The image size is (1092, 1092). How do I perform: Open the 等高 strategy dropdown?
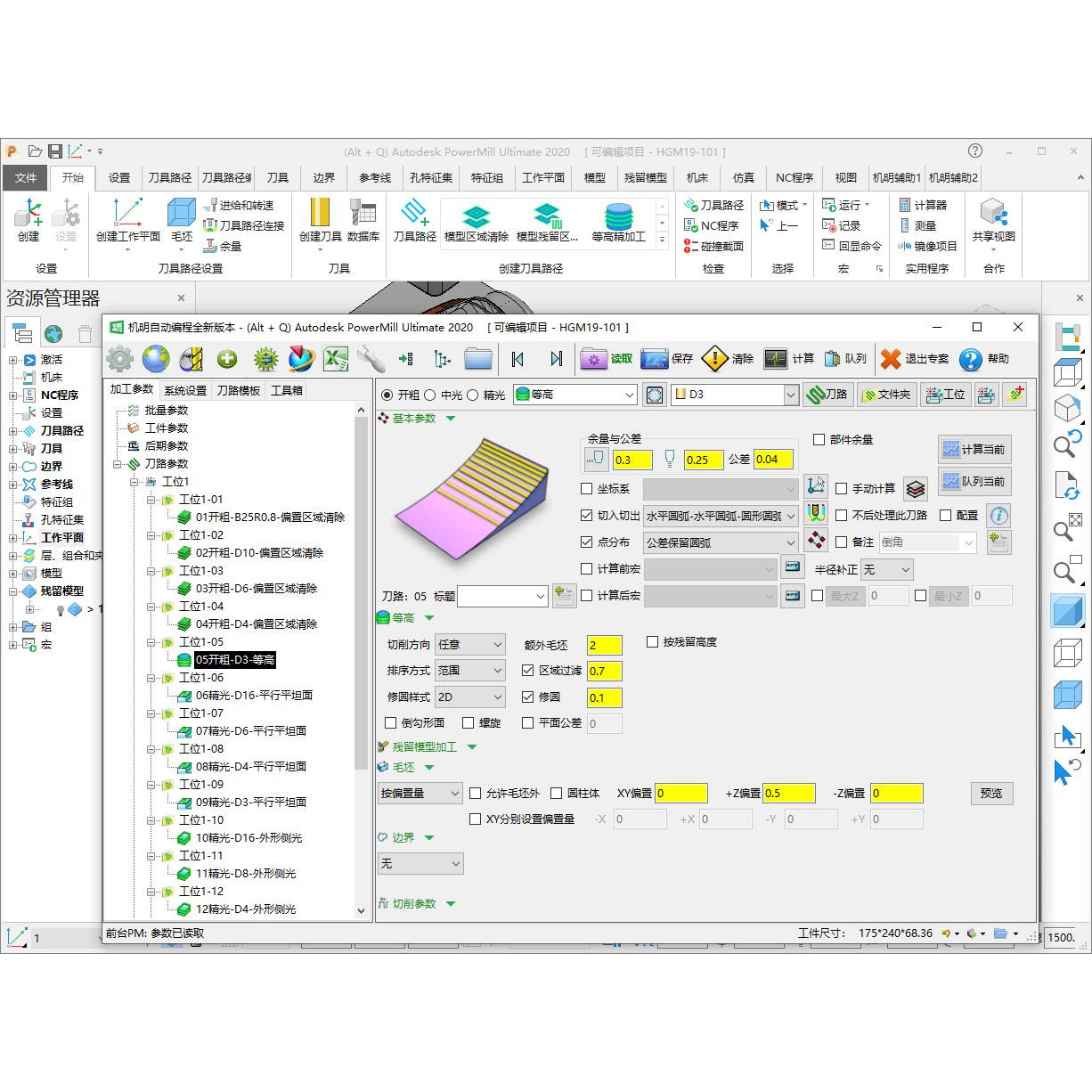(x=575, y=395)
